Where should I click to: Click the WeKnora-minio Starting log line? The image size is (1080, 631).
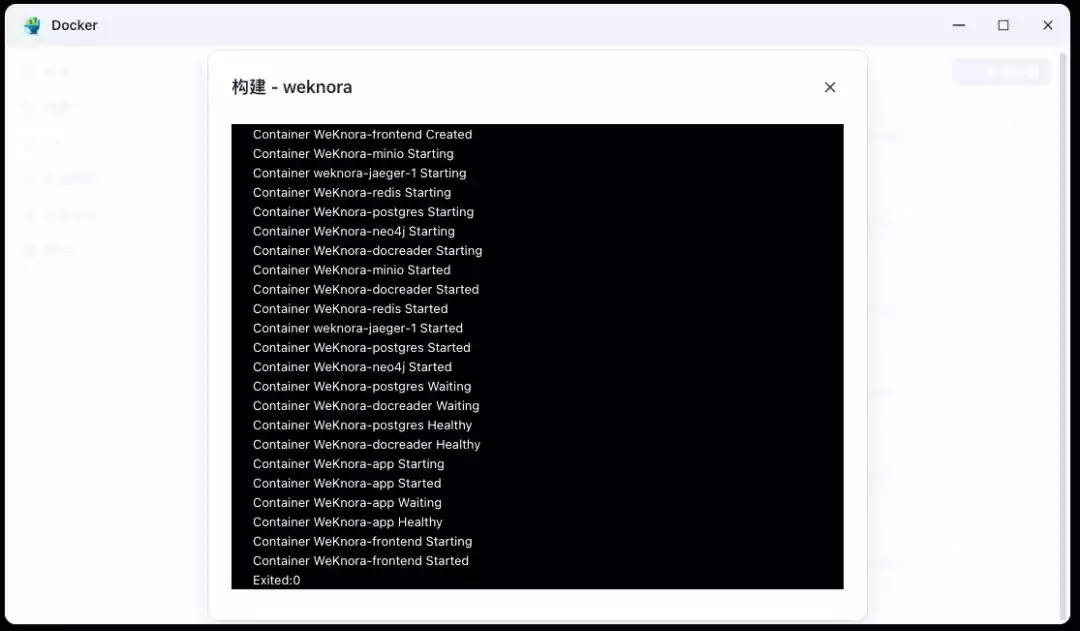pos(353,154)
